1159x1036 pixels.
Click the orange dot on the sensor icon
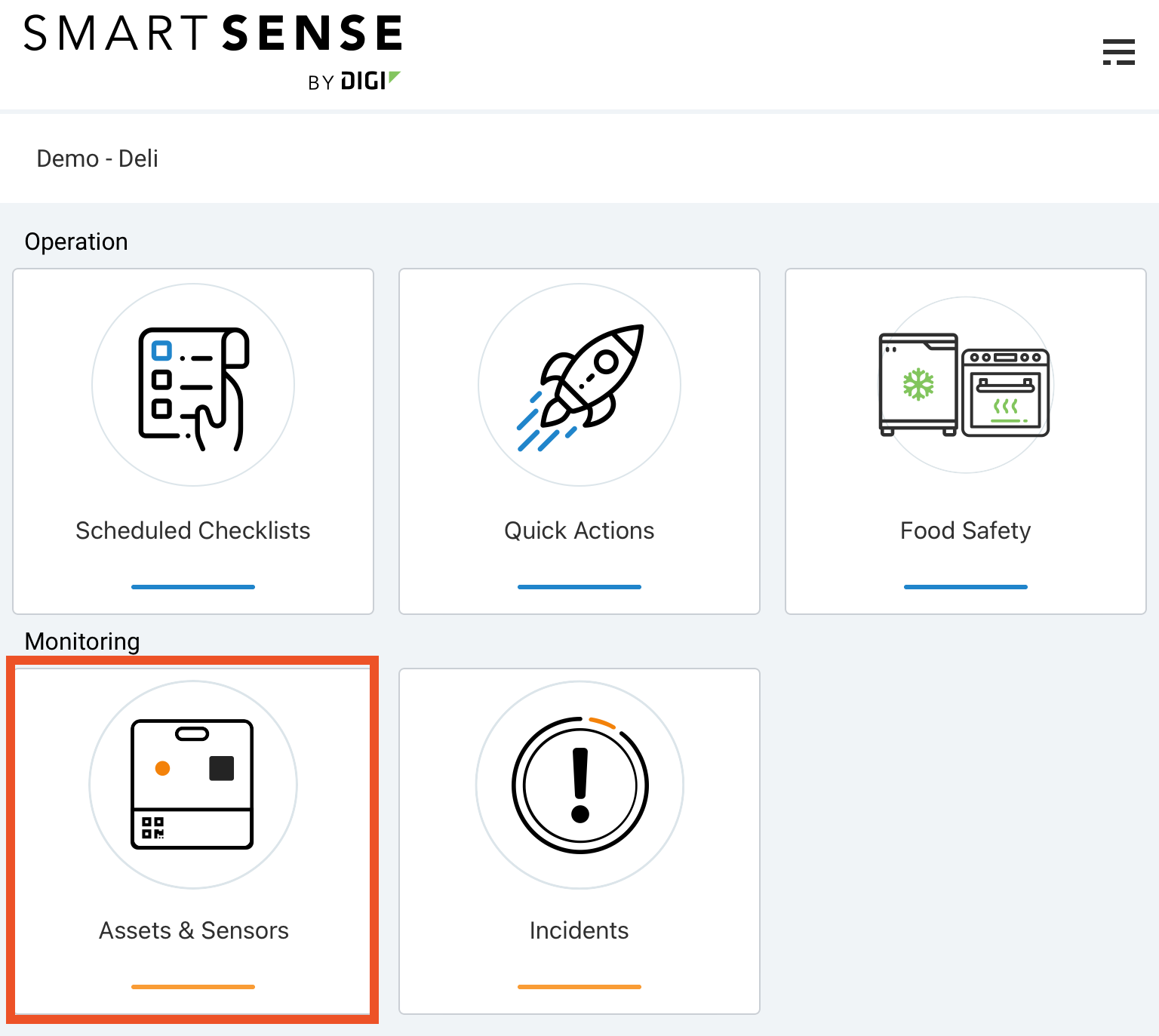pyautogui.click(x=163, y=769)
